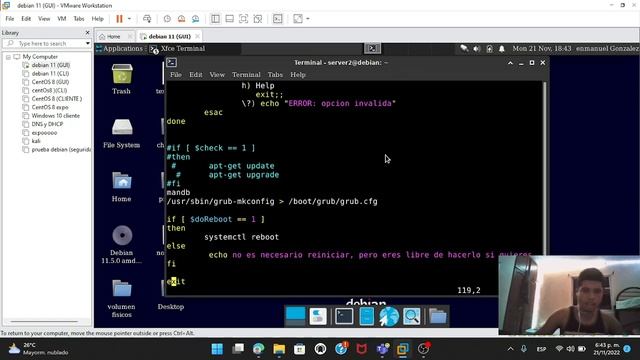
Task: Open VMware Edit menu
Action: [26, 19]
